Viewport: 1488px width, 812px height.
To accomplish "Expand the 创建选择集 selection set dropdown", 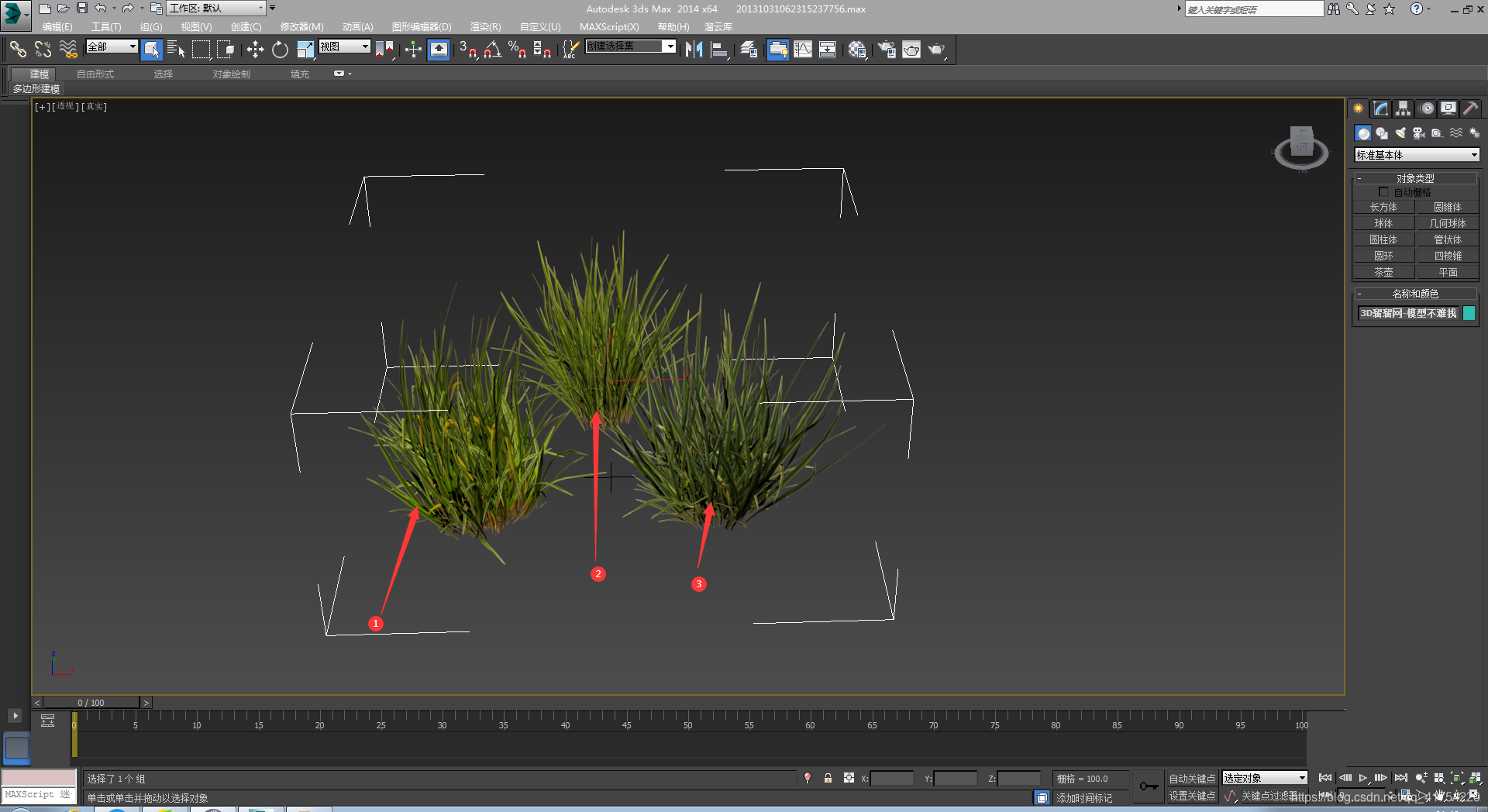I will click(670, 46).
